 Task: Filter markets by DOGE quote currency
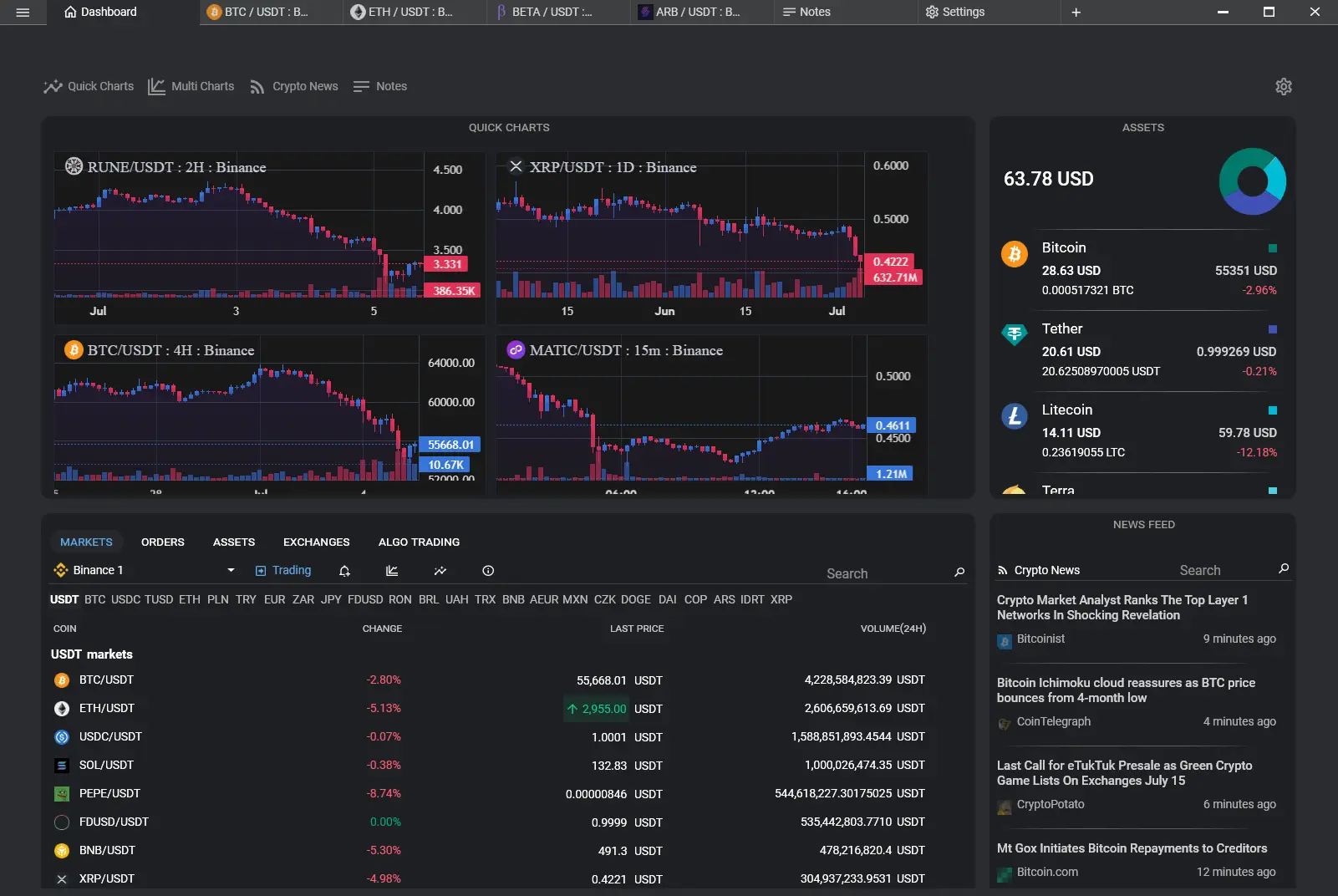point(636,599)
